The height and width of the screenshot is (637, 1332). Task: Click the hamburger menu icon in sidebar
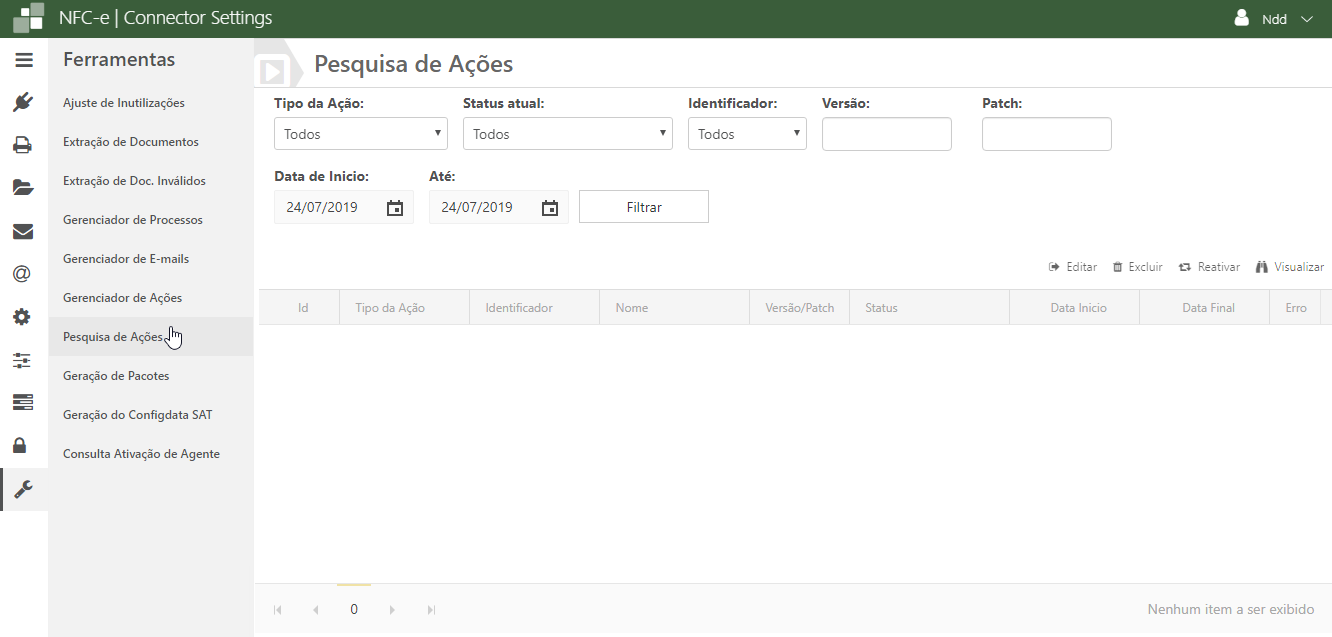coord(24,60)
